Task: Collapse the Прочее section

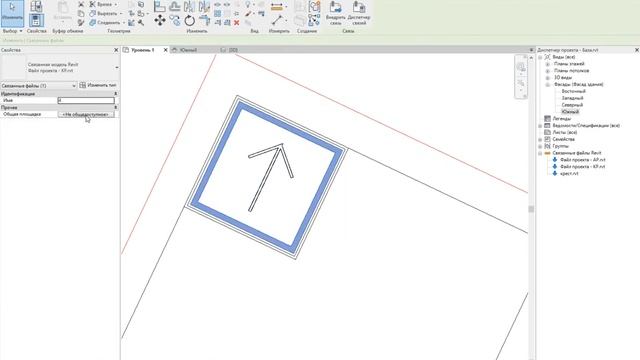Action: (x=116, y=107)
